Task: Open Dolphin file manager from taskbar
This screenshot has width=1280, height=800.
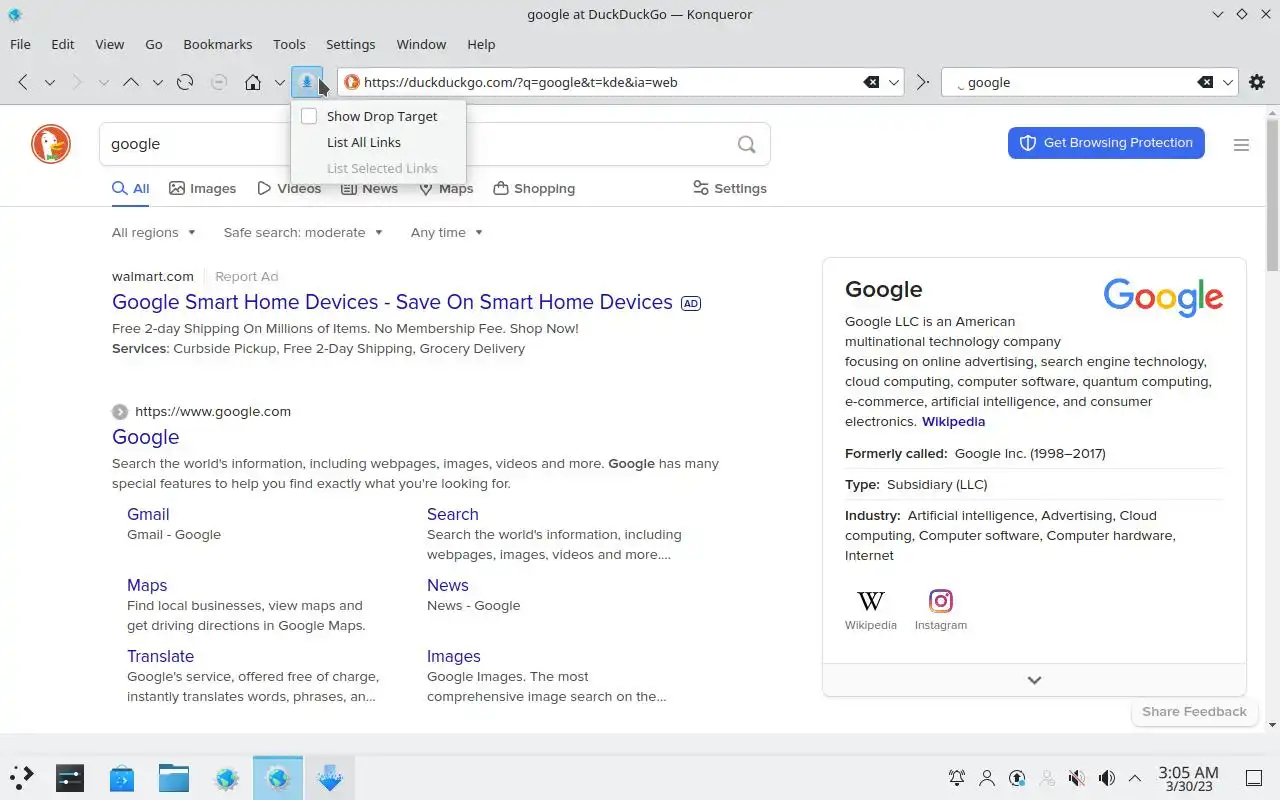Action: click(174, 777)
